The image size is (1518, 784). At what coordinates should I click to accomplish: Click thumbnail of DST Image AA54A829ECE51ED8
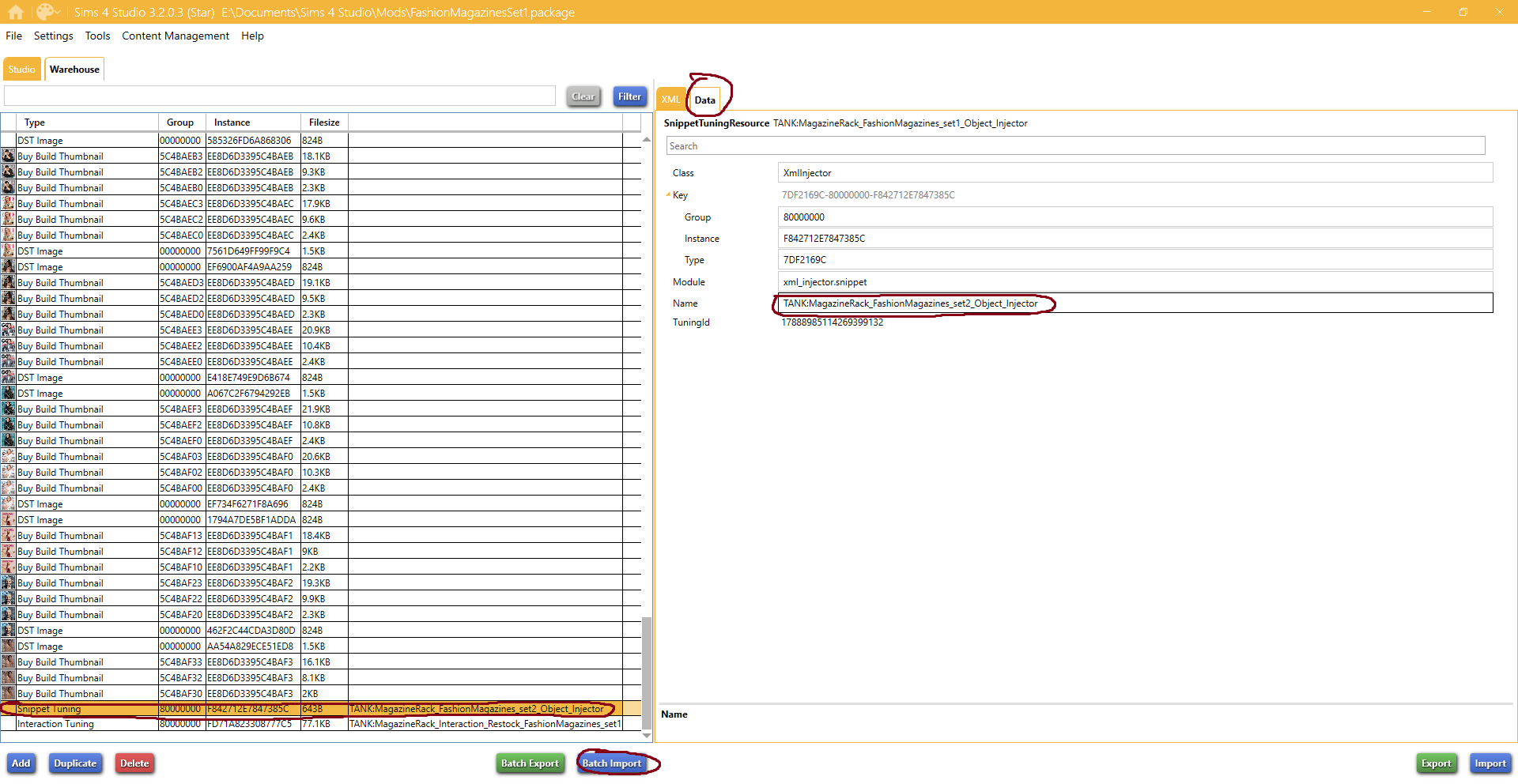click(x=8, y=646)
